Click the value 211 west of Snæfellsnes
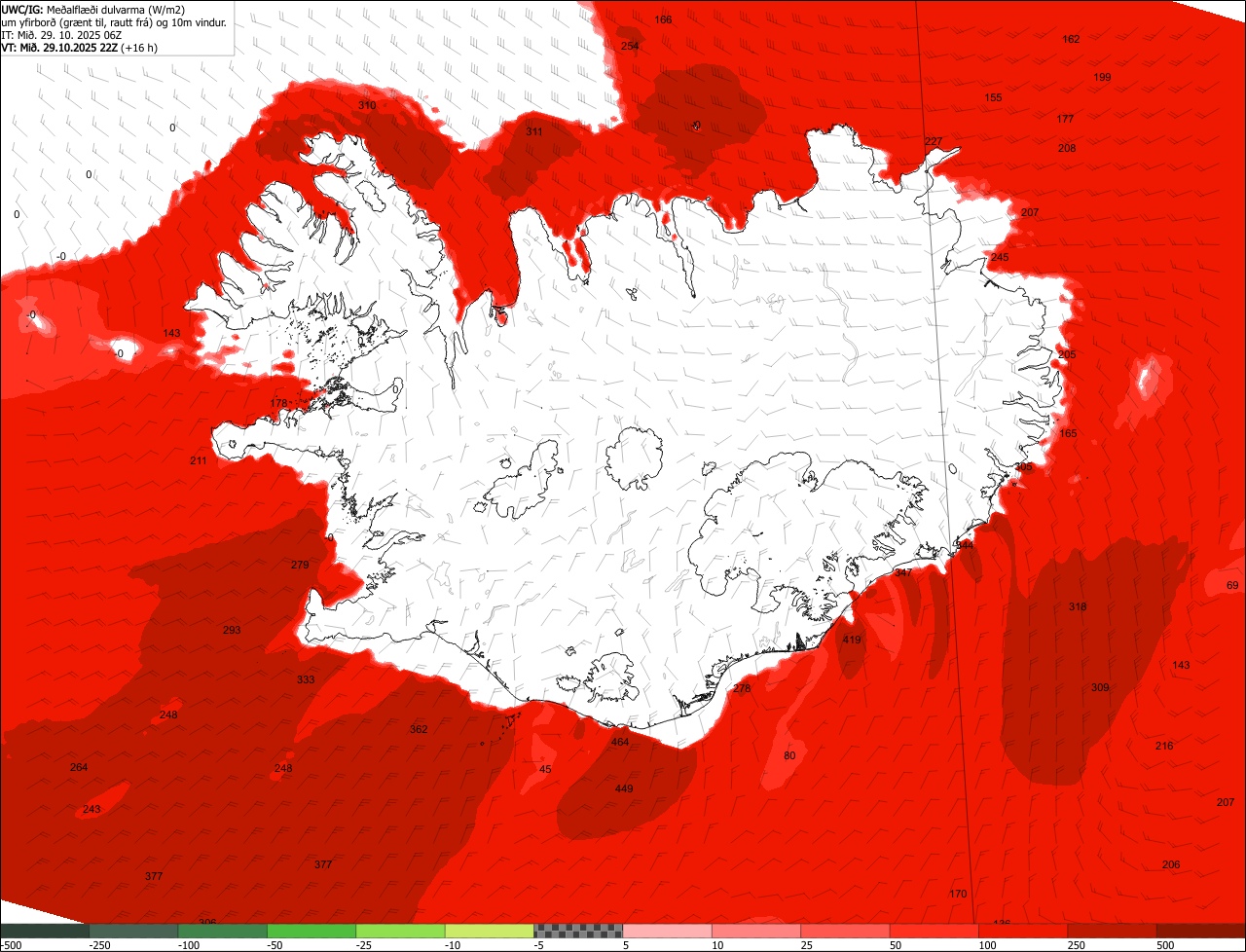 [x=199, y=460]
